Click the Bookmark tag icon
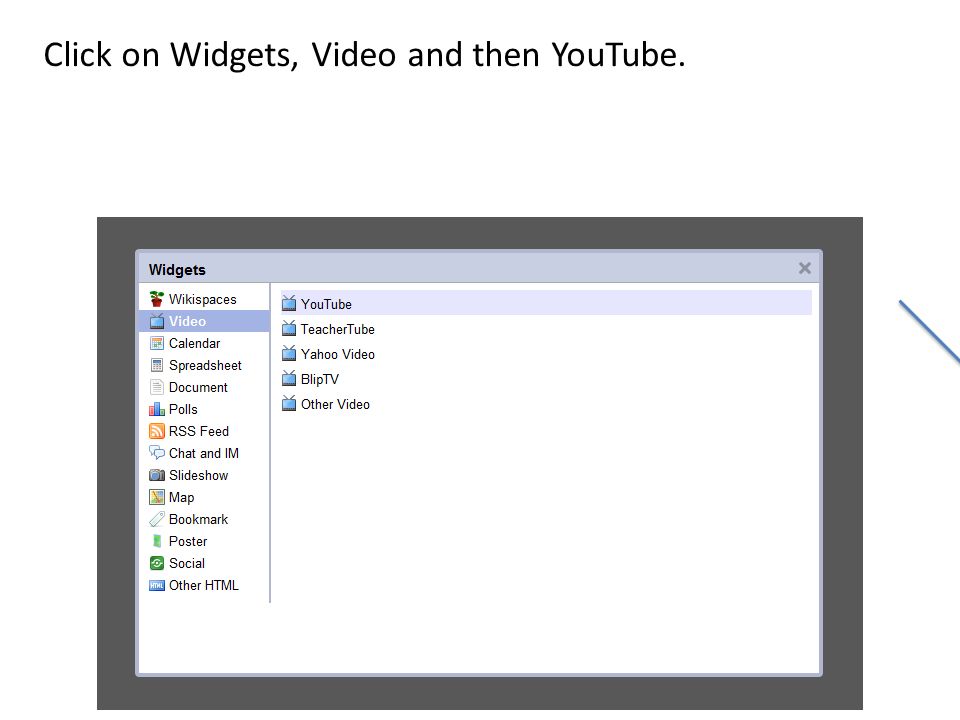Viewport: 960px width, 720px height. (x=157, y=519)
